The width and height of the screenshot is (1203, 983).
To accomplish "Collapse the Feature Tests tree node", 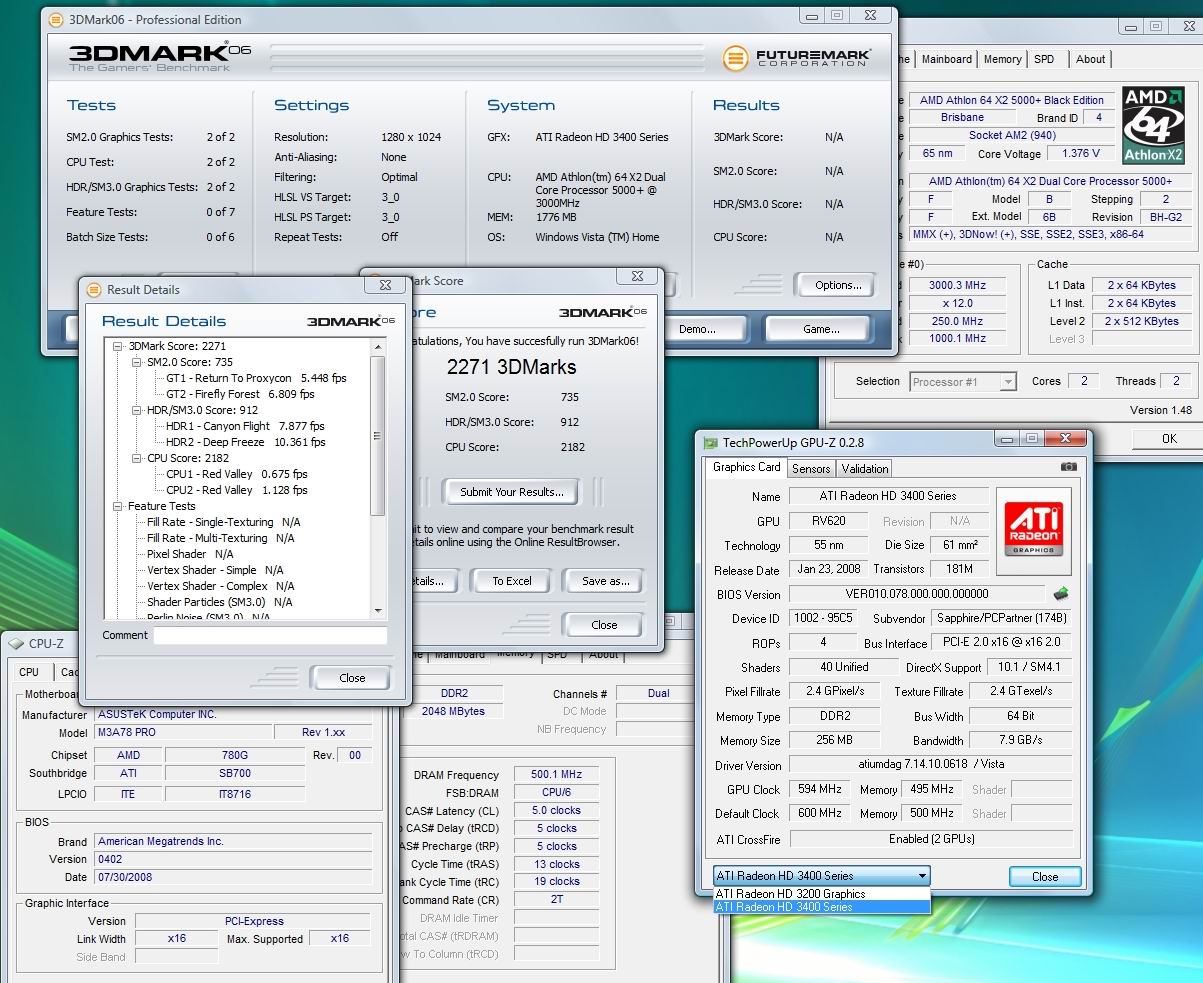I will pos(119,506).
